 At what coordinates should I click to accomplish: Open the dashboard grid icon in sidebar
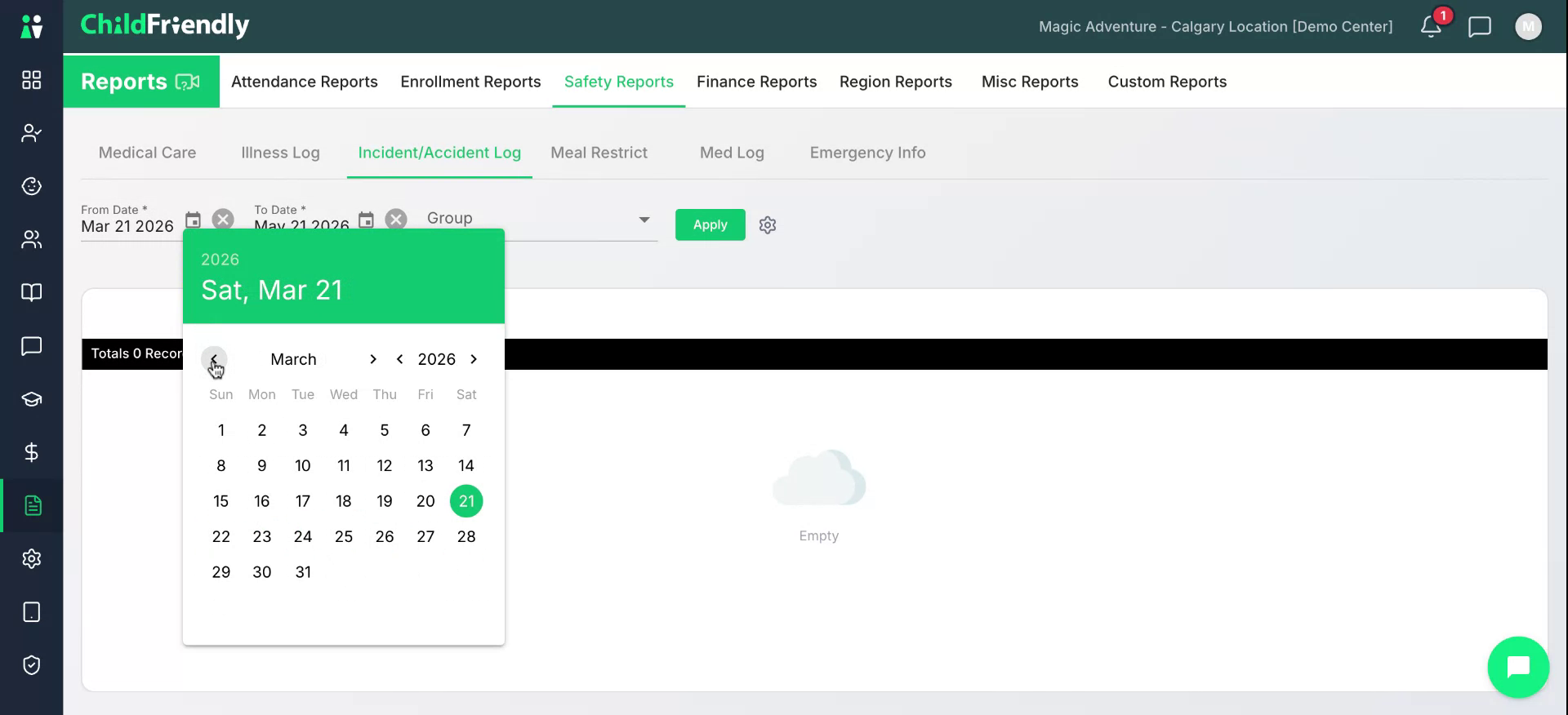pyautogui.click(x=31, y=79)
